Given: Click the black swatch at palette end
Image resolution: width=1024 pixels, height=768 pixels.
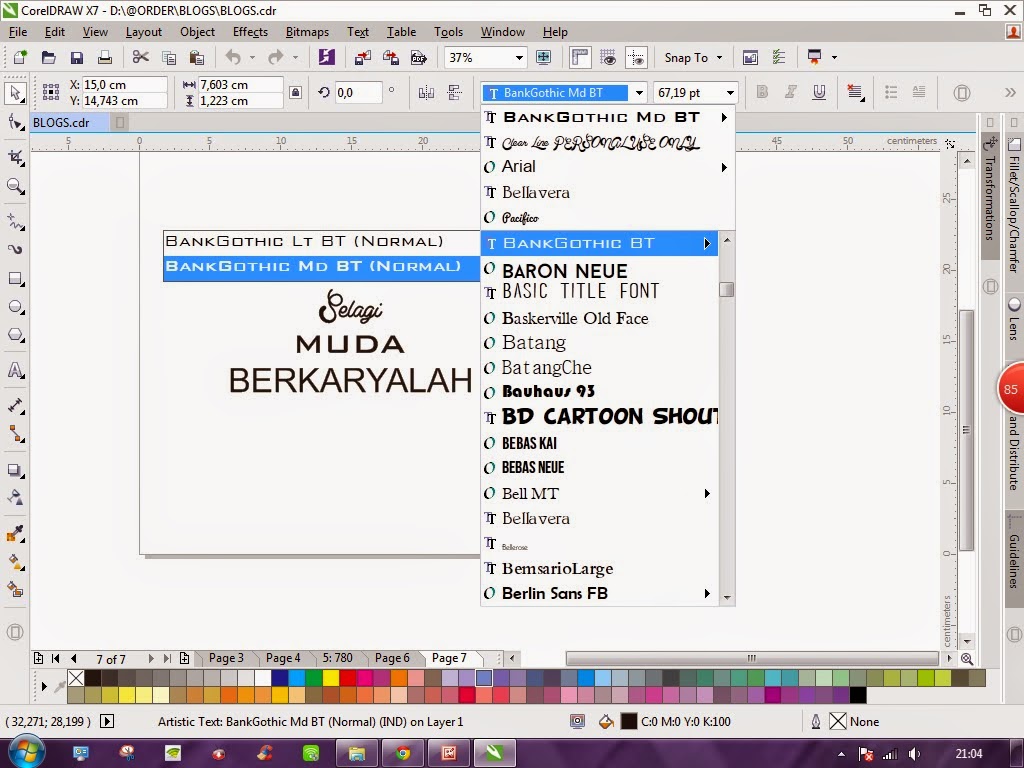Looking at the screenshot, I should [858, 695].
